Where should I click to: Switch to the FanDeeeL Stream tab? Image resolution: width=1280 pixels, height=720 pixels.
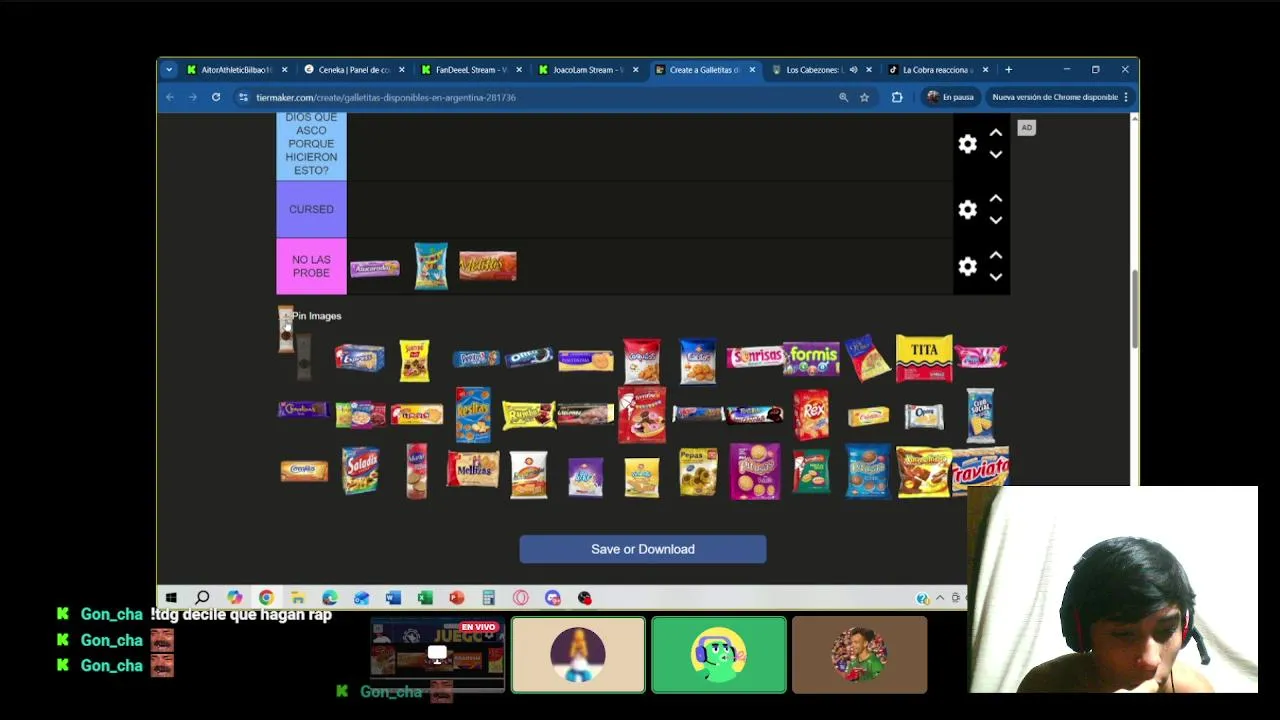click(471, 70)
